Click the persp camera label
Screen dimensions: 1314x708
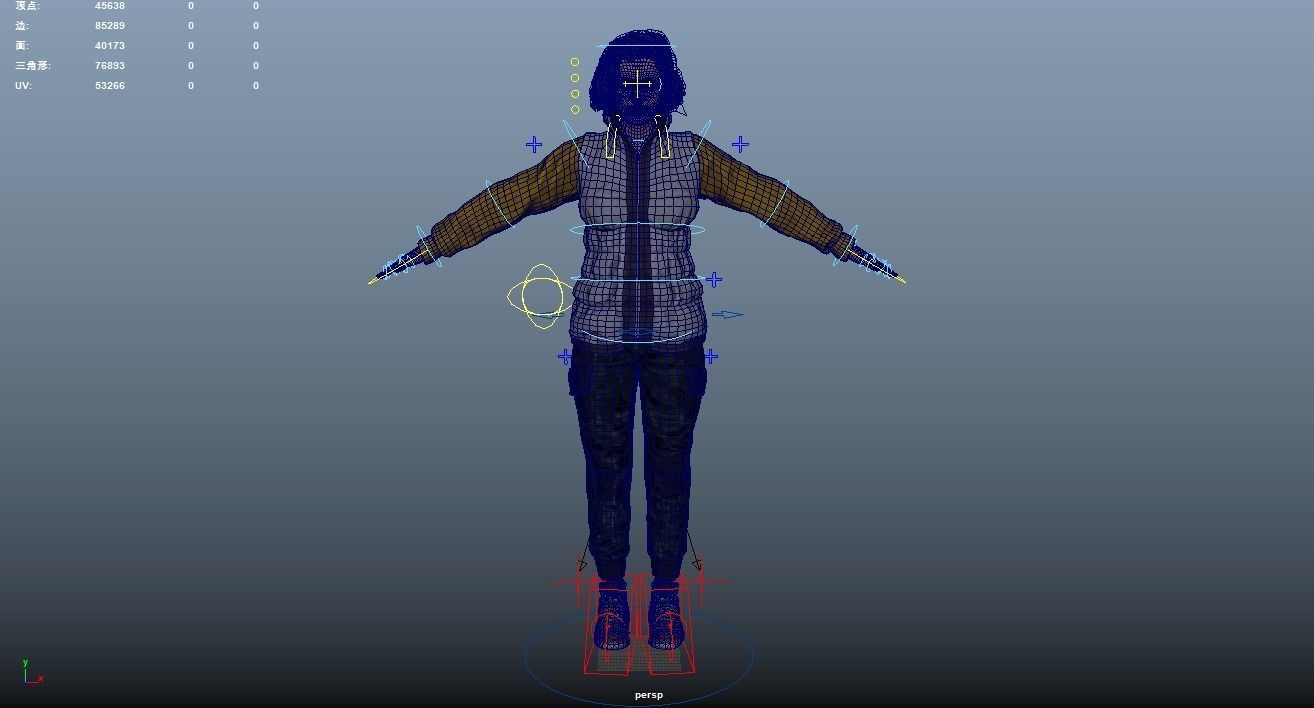click(648, 695)
